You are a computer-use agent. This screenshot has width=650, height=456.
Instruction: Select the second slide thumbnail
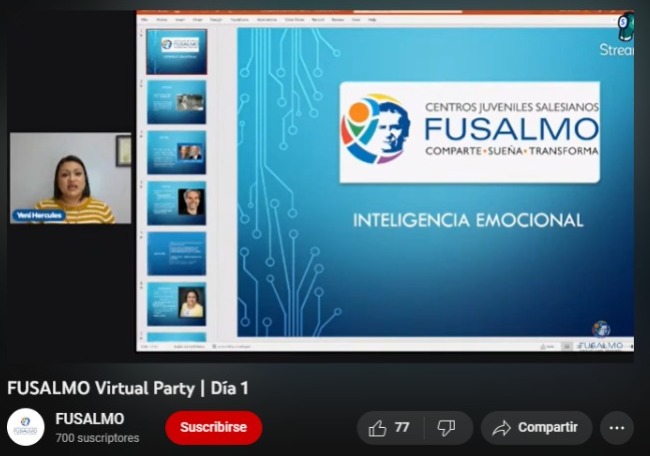coord(177,102)
